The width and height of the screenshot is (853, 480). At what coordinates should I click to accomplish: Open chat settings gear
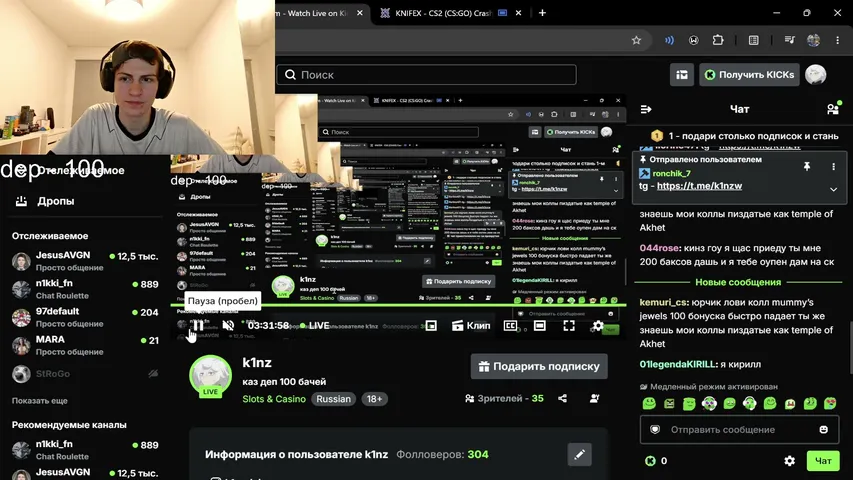click(789, 461)
